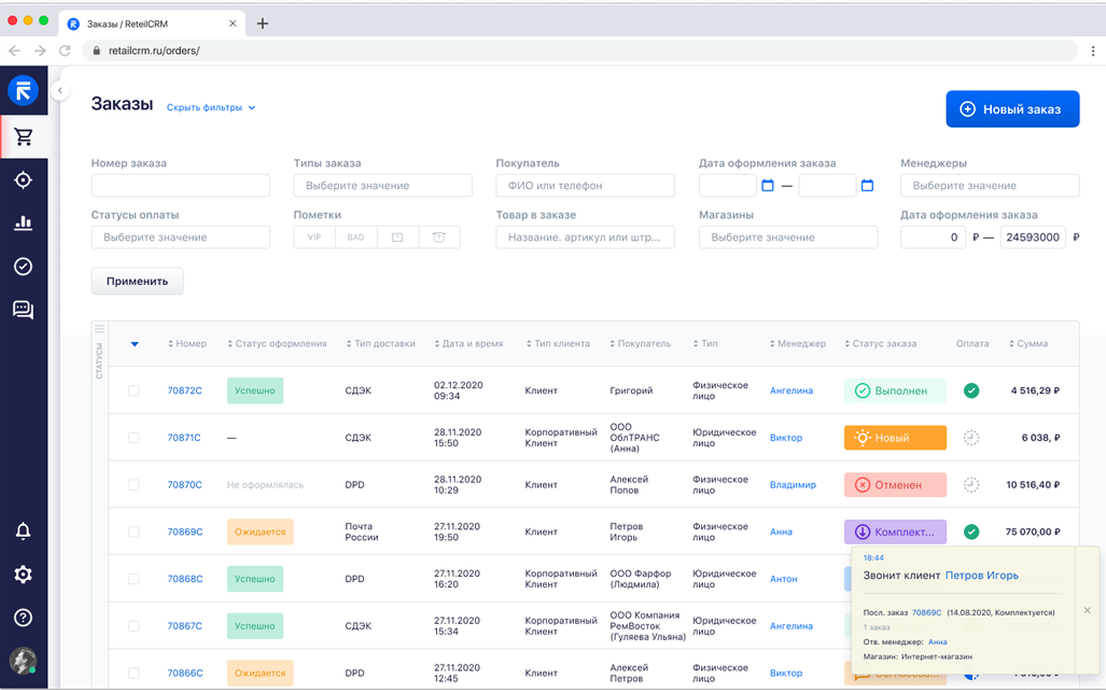The image size is (1106, 690).
Task: Open the chats message sidebar icon
Action: (x=23, y=310)
